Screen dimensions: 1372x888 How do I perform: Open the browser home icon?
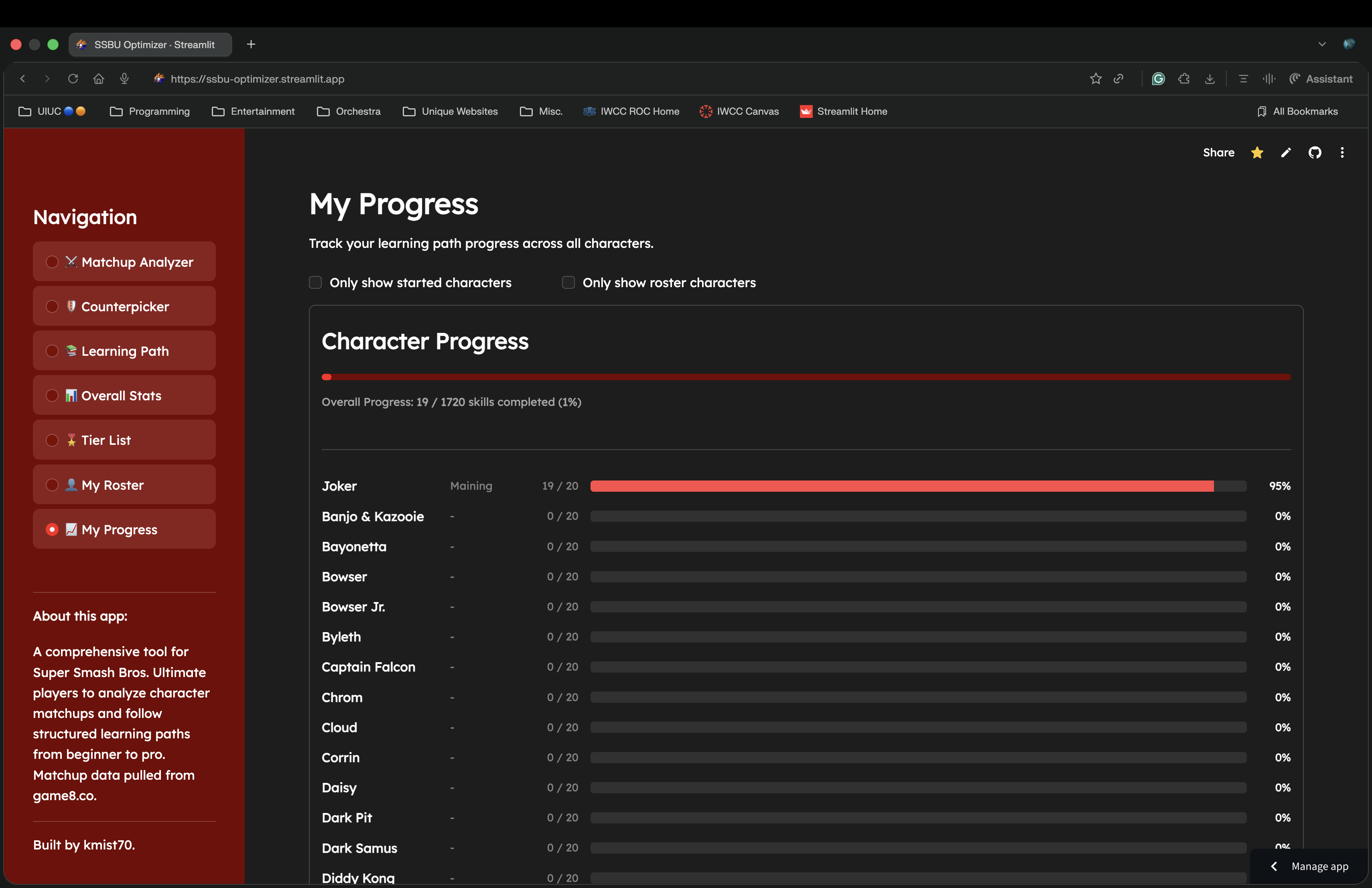(x=99, y=79)
